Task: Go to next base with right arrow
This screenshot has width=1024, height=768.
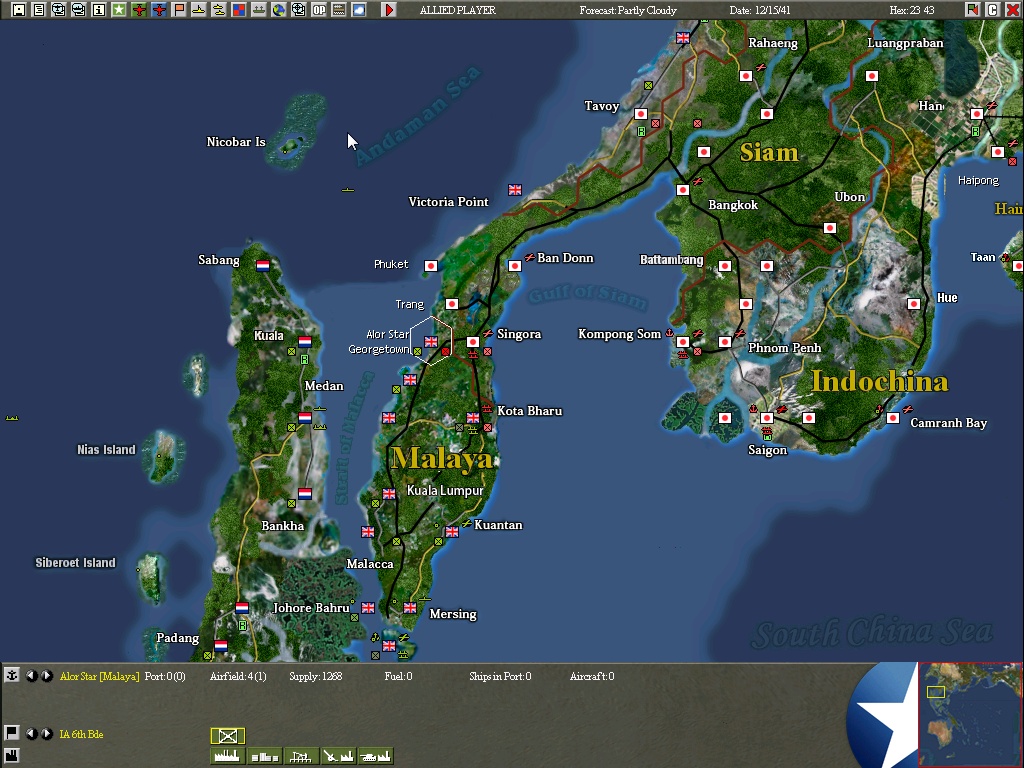Action: [x=46, y=675]
